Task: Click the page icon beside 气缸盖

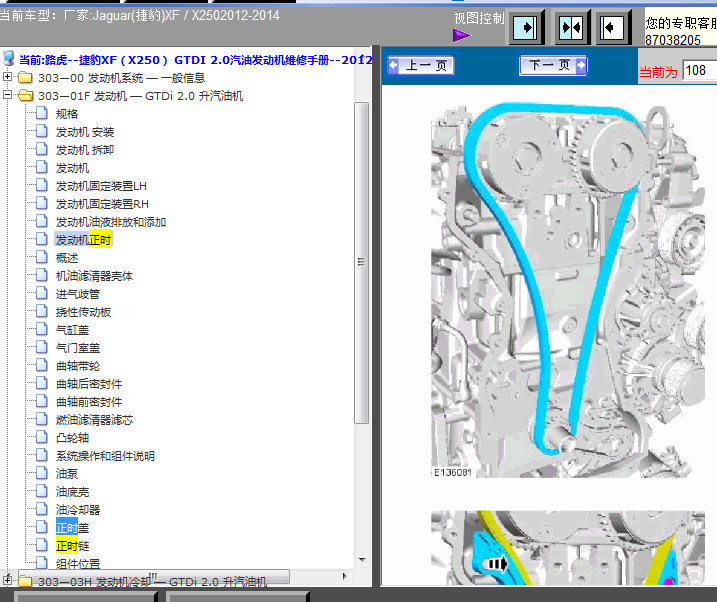Action: point(42,329)
